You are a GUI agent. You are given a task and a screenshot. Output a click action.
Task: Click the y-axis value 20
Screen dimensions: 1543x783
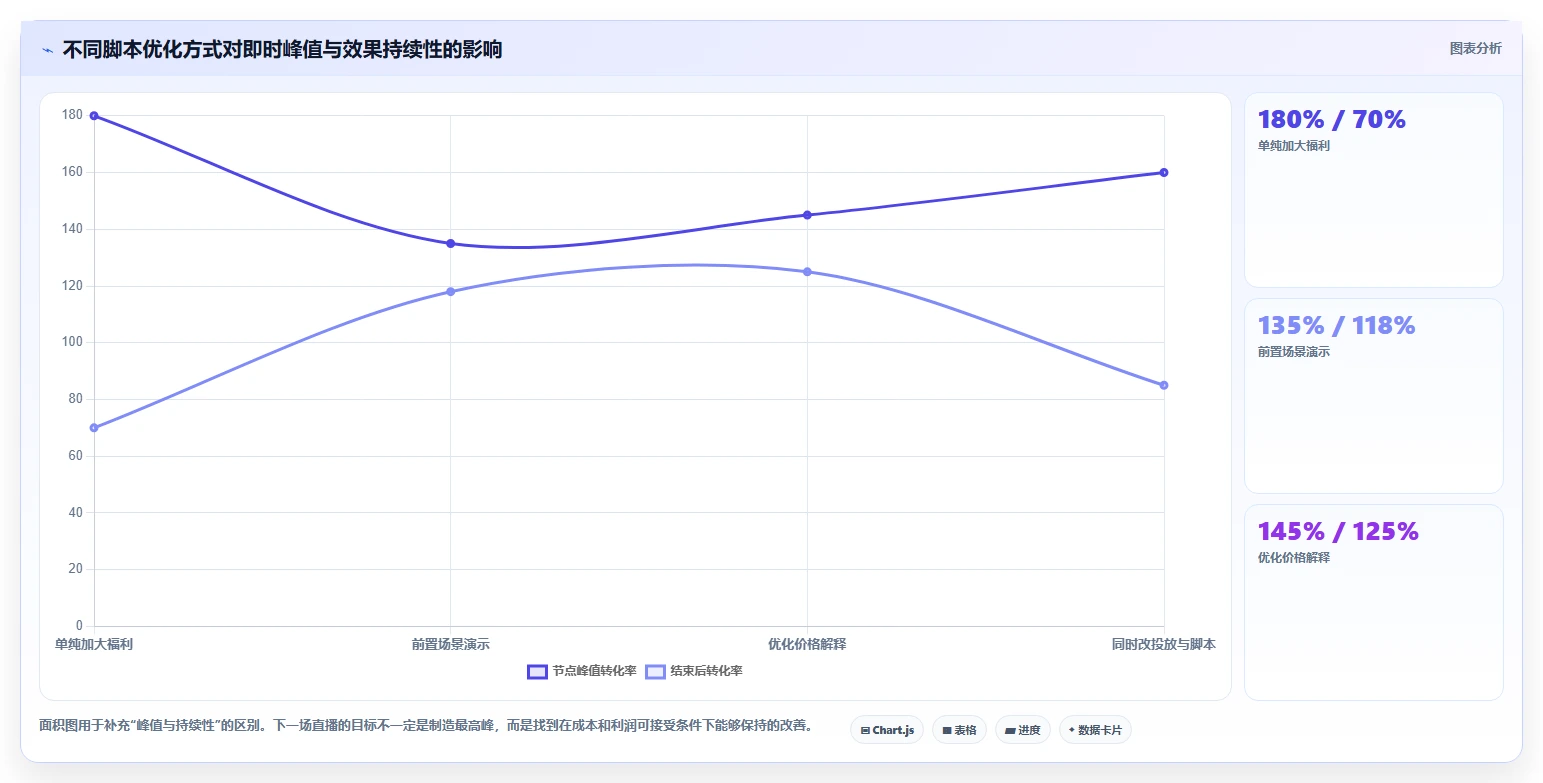point(75,569)
